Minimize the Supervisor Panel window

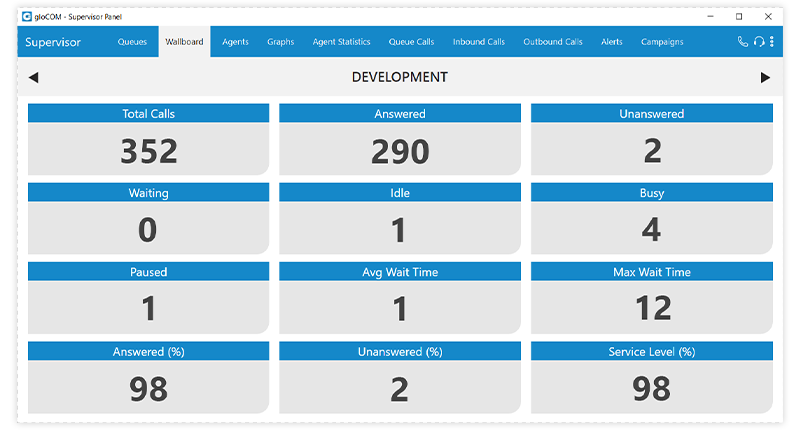[709, 16]
